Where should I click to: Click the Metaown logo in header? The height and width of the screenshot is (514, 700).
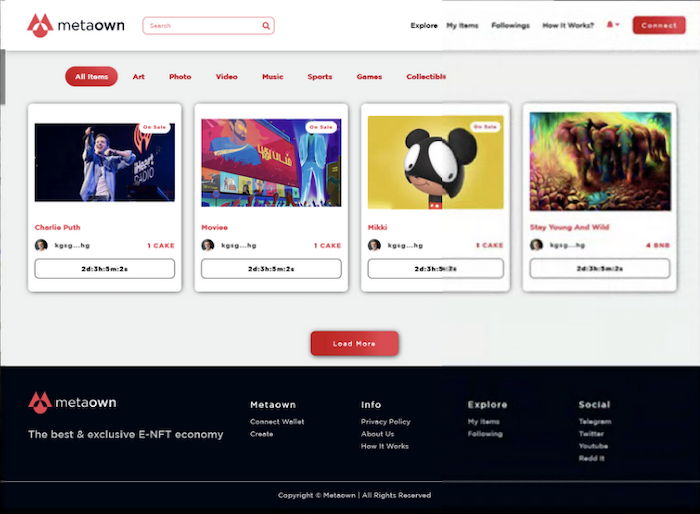pos(76,25)
